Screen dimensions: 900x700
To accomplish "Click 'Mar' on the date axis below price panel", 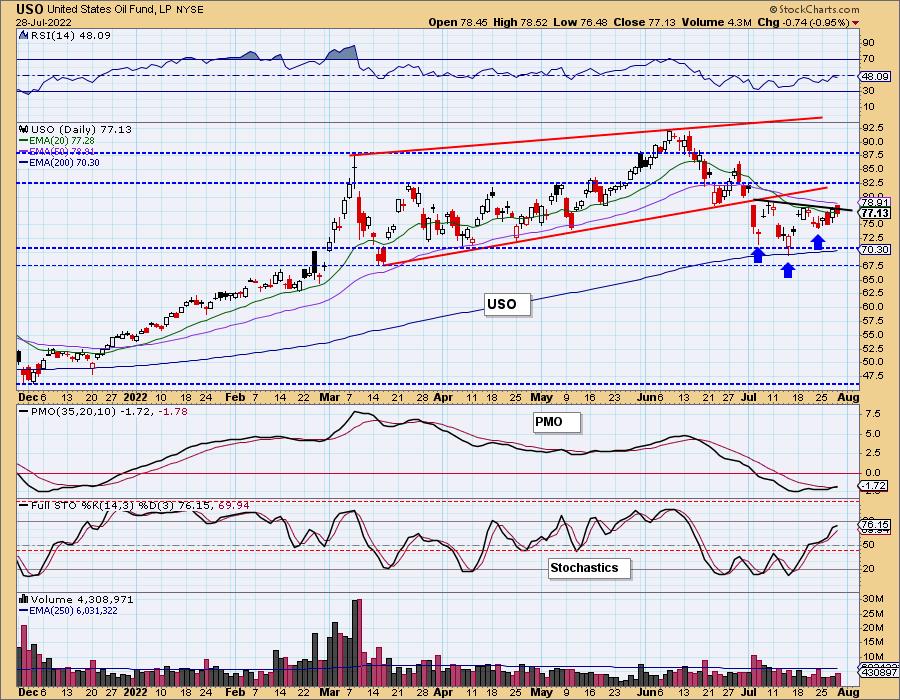I will (329, 397).
